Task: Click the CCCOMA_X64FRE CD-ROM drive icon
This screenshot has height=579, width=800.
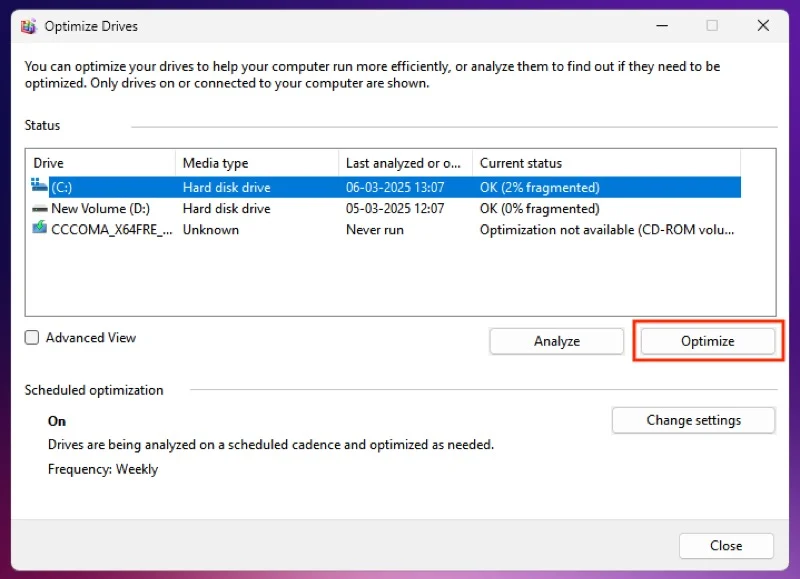Action: (40, 229)
